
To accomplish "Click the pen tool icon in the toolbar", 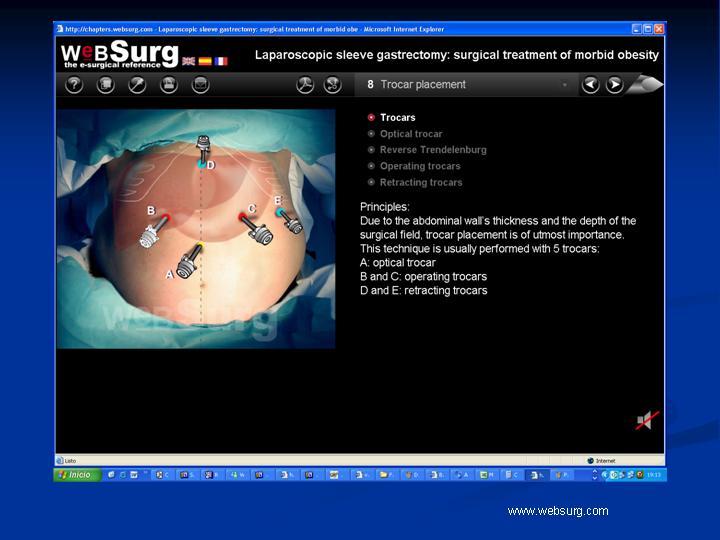I will (137, 85).
